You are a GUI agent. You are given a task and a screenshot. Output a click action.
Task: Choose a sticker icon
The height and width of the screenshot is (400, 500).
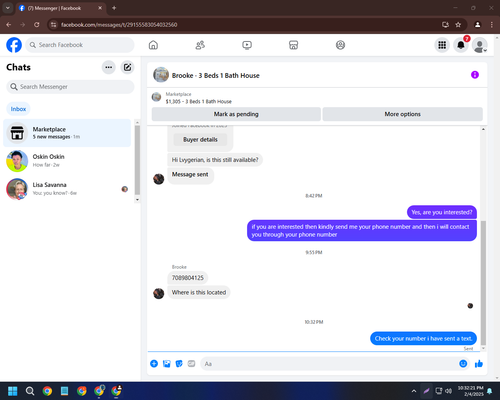pos(179,364)
